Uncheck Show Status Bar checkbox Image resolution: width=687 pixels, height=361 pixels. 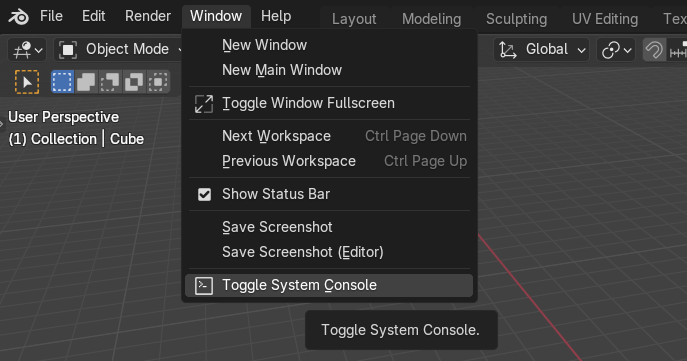click(x=204, y=194)
